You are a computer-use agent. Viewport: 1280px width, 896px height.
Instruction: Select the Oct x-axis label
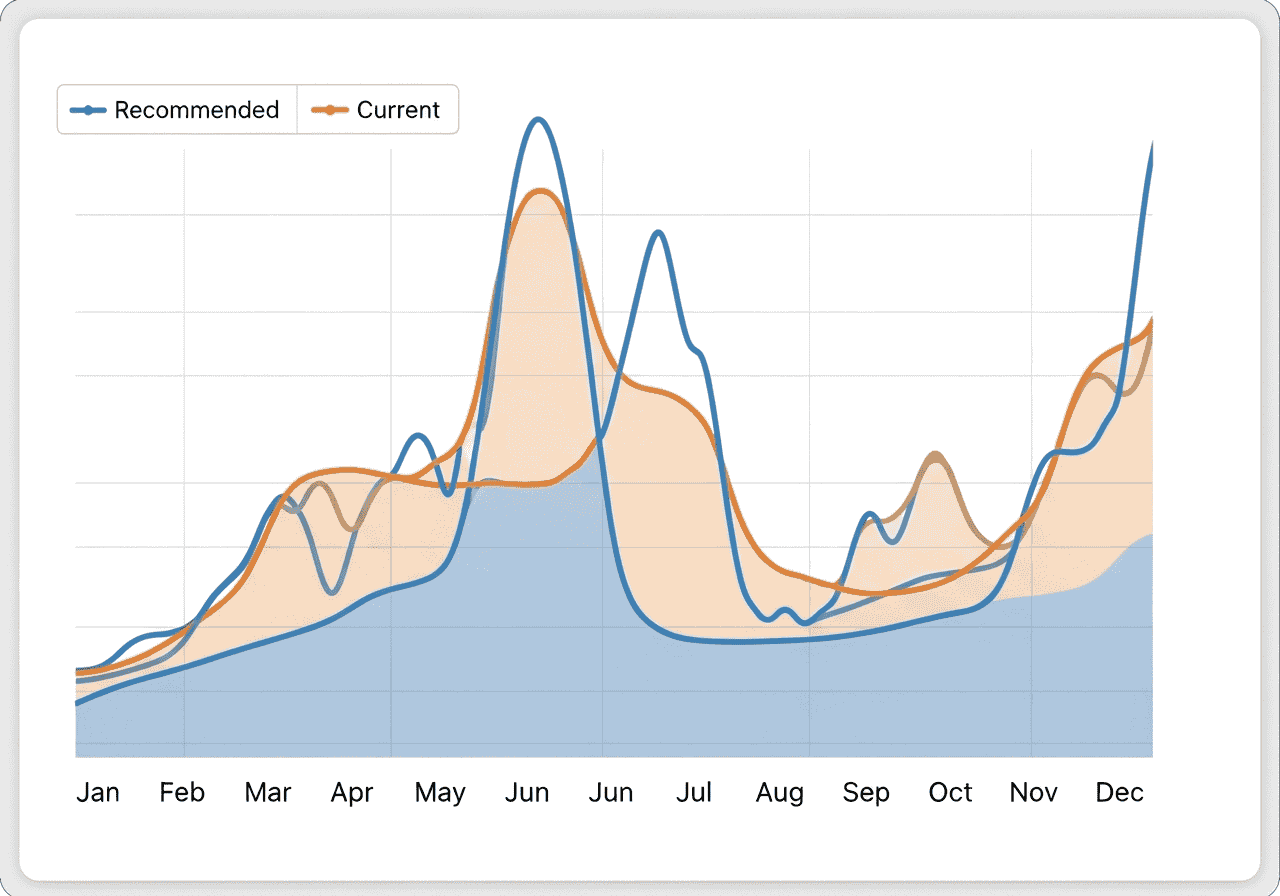pos(950,793)
